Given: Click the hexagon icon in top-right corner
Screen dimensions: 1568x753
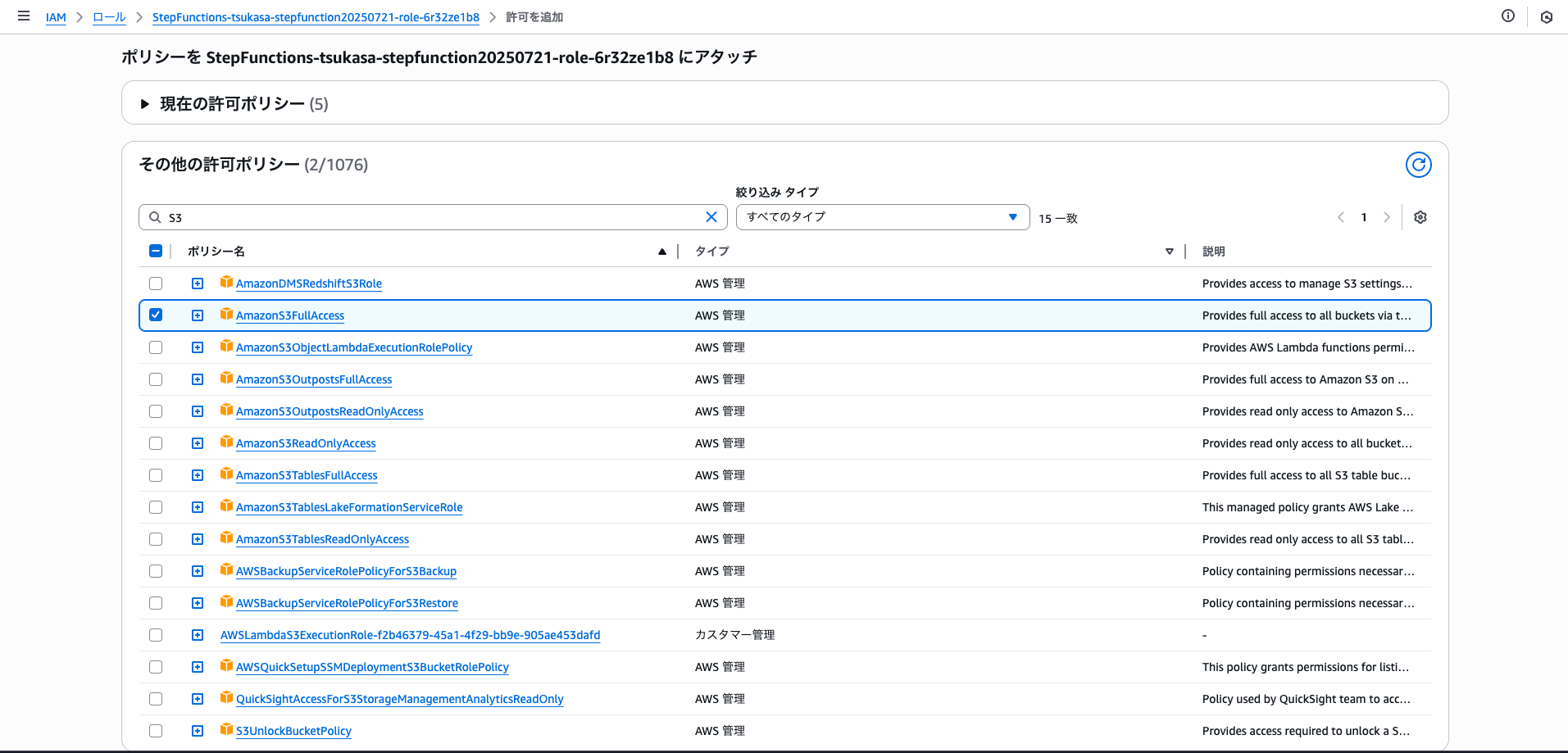Looking at the screenshot, I should pos(1547,17).
